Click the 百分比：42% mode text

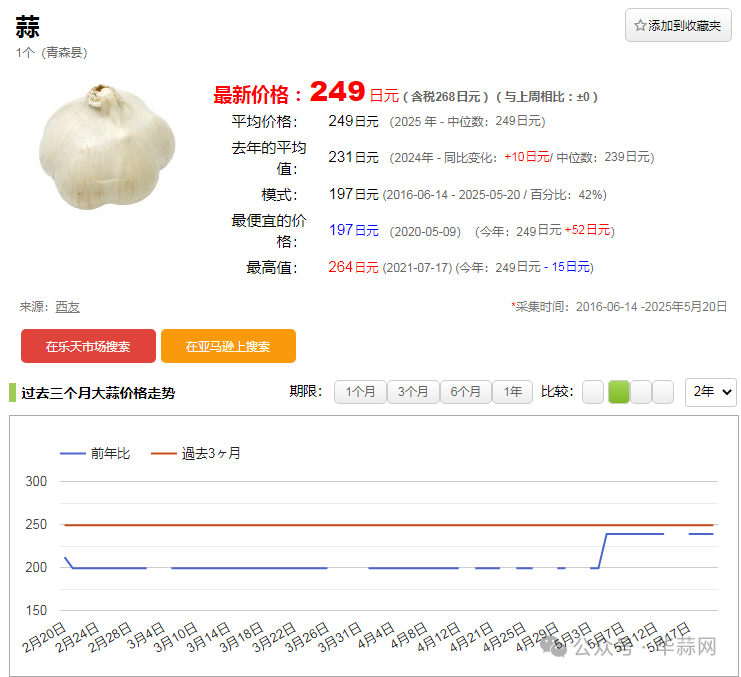tap(566, 195)
